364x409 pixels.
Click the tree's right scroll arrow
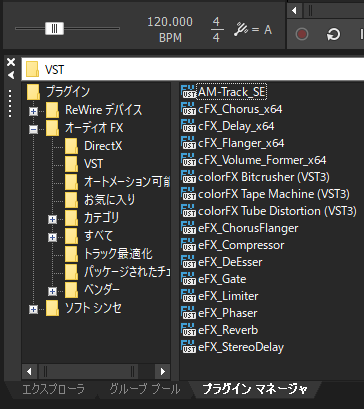click(163, 371)
